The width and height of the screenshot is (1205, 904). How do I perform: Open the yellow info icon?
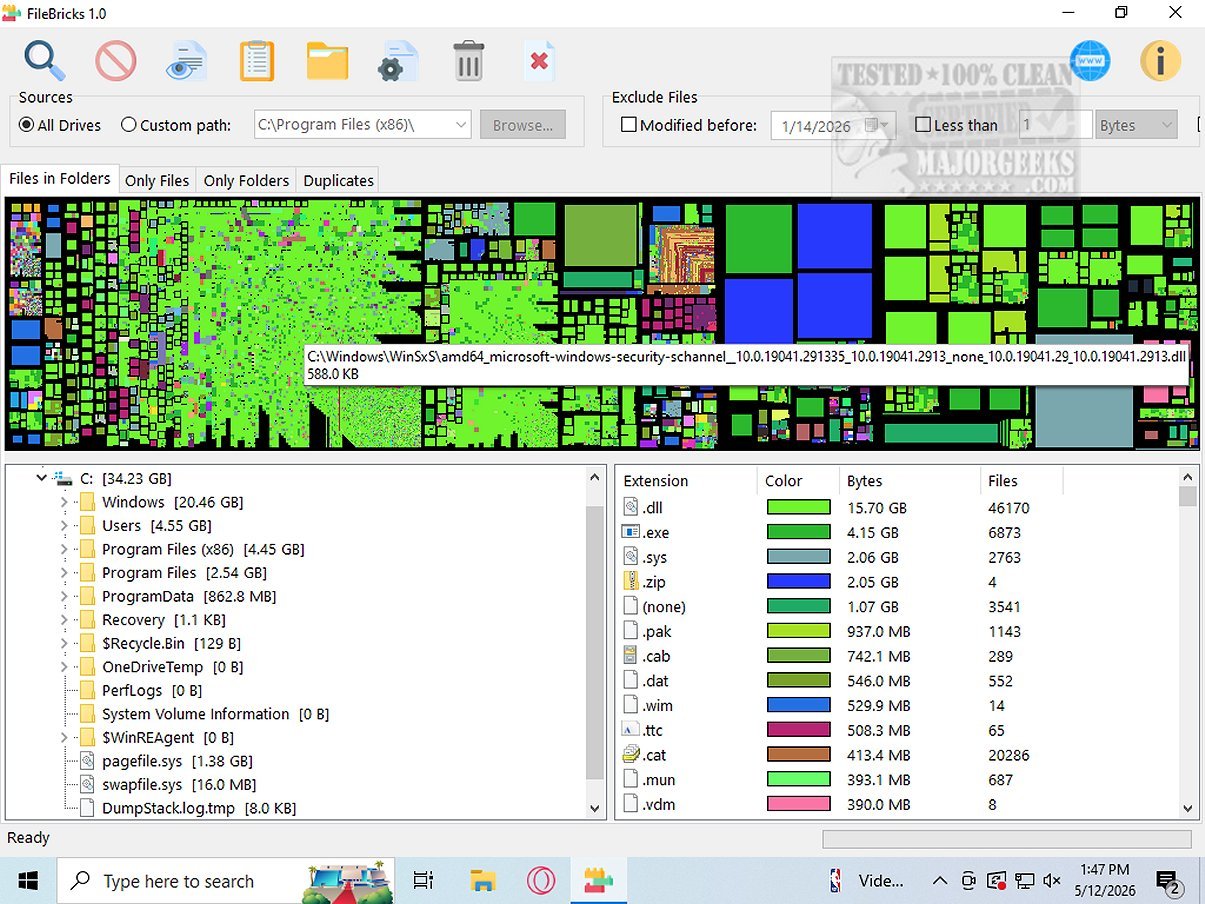pos(1160,61)
